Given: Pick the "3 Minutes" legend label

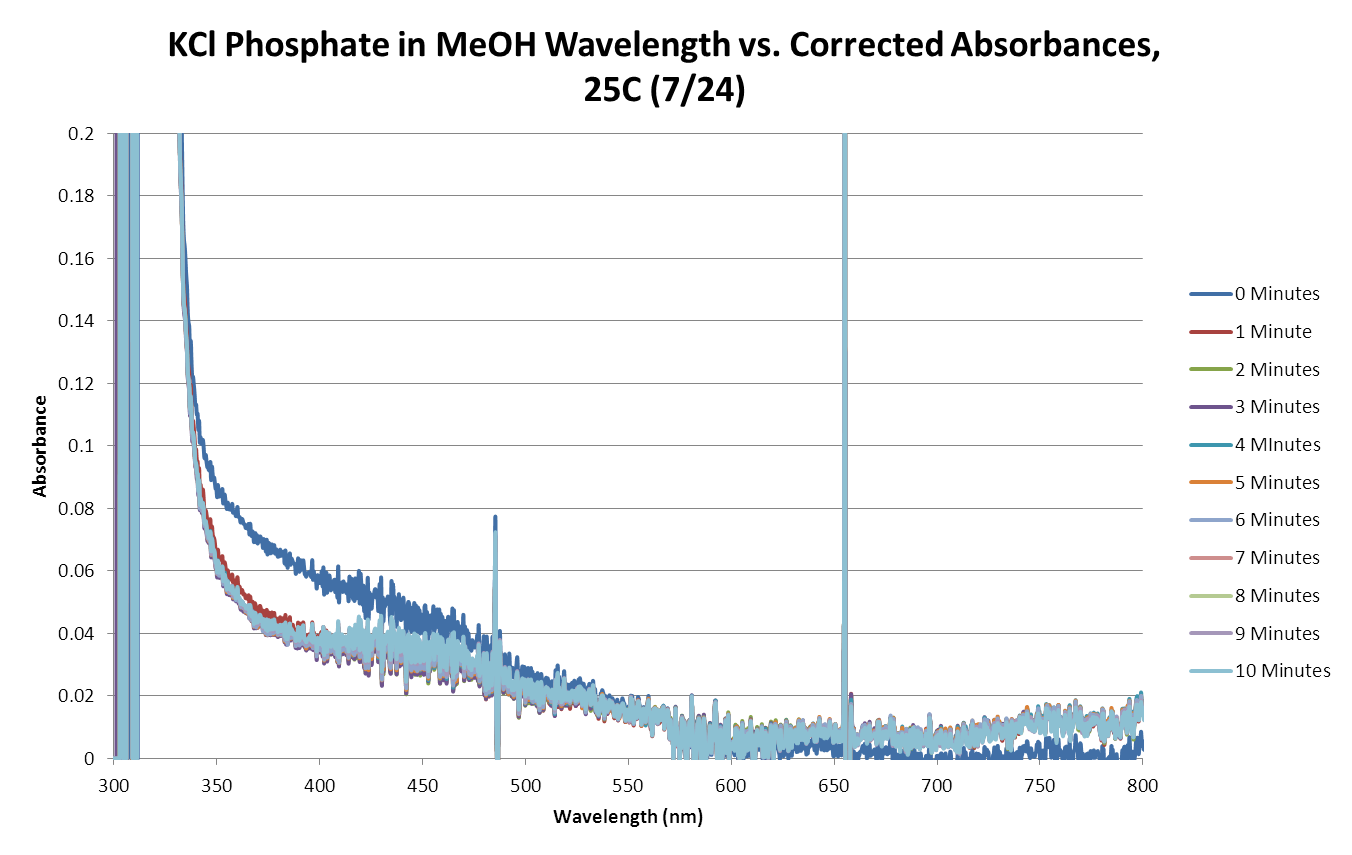Looking at the screenshot, I should [x=1277, y=407].
